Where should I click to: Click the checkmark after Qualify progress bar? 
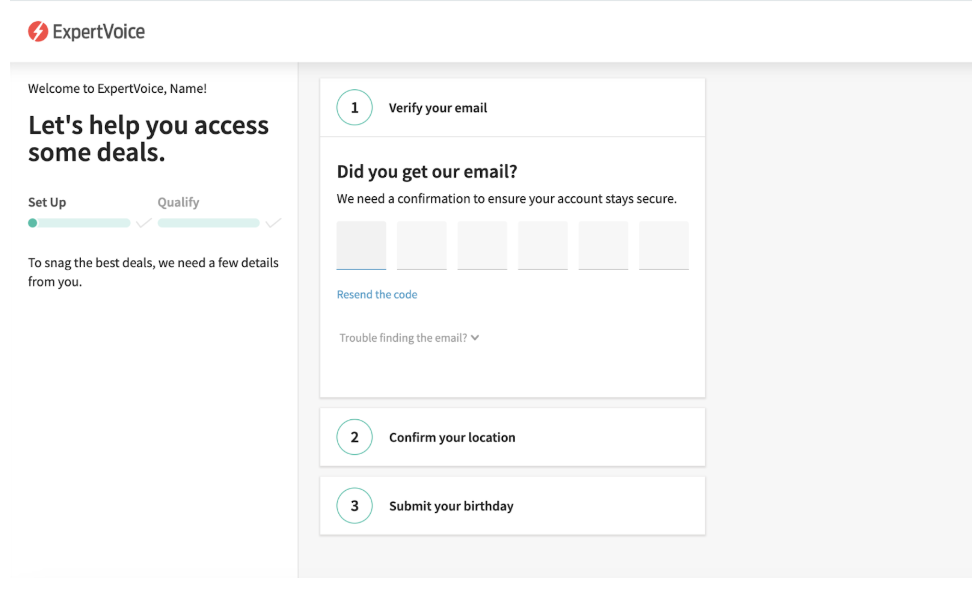click(273, 223)
